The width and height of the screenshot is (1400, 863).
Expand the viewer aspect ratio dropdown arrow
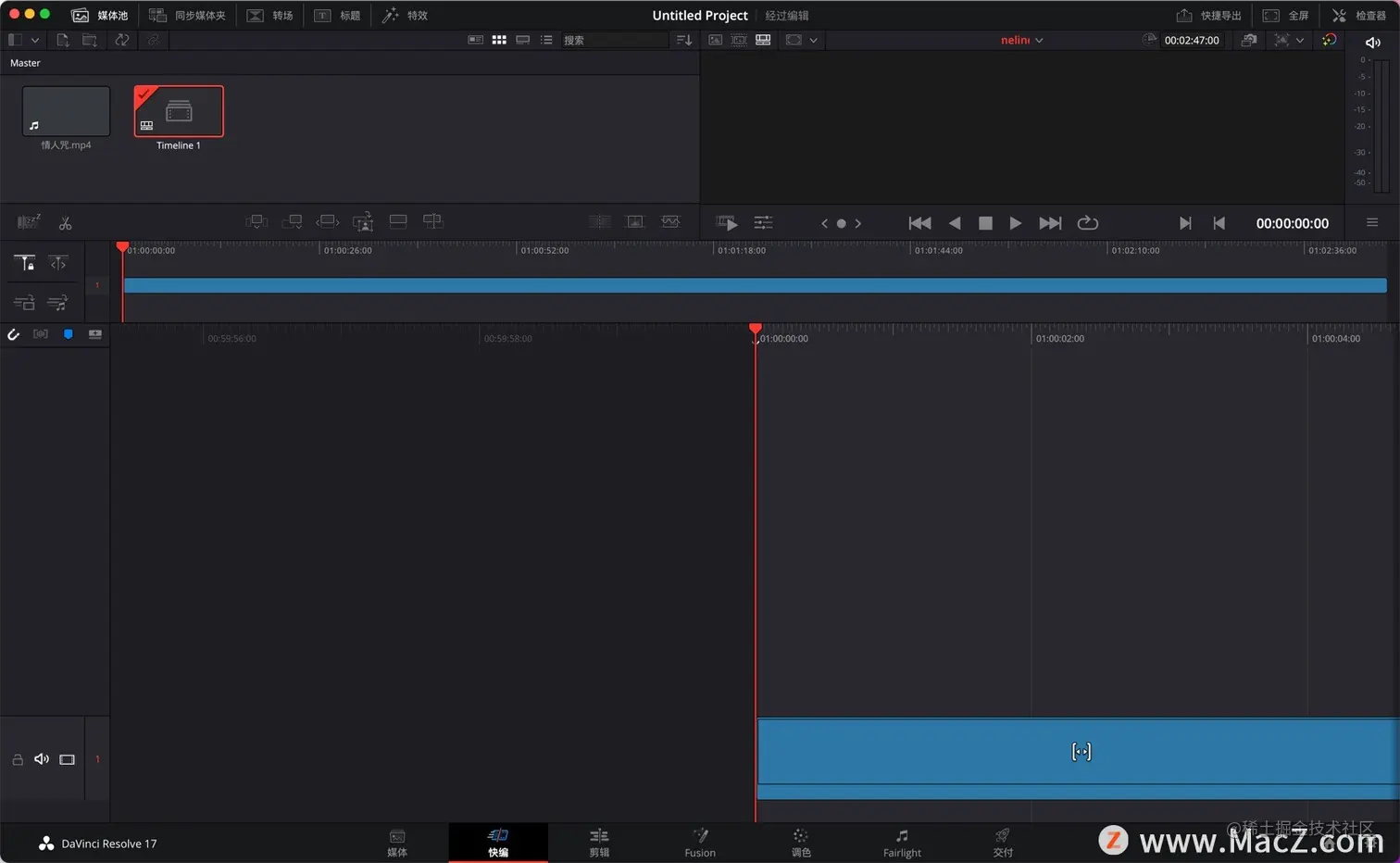click(814, 40)
